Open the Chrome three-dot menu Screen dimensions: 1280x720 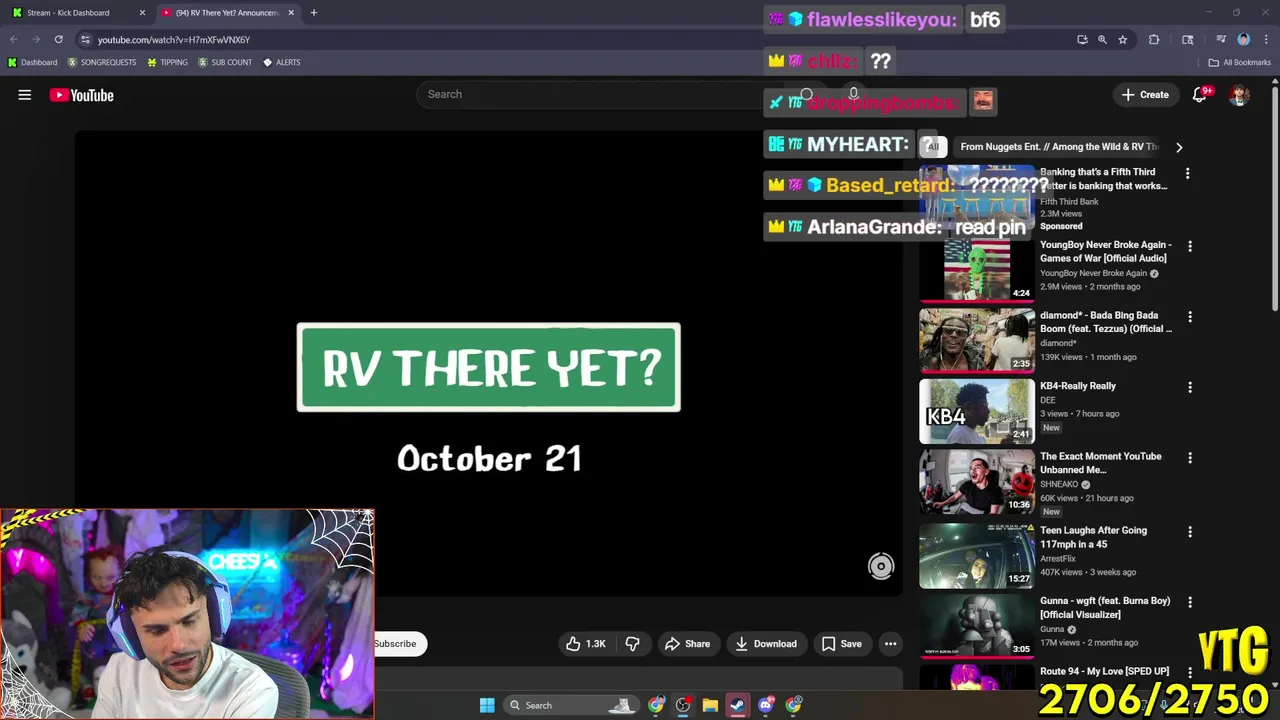[x=1265, y=39]
